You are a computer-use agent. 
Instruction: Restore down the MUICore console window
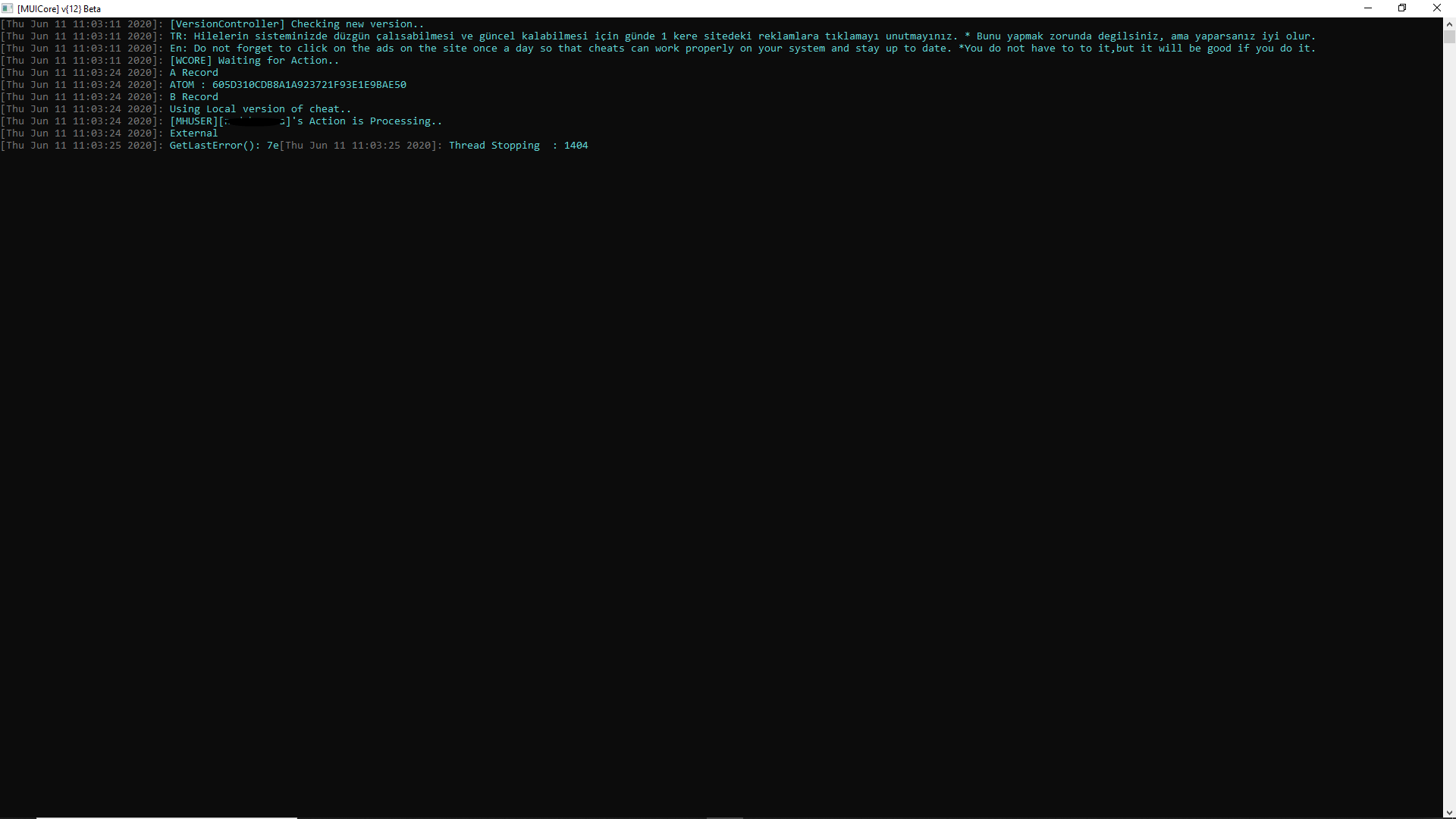click(x=1402, y=8)
